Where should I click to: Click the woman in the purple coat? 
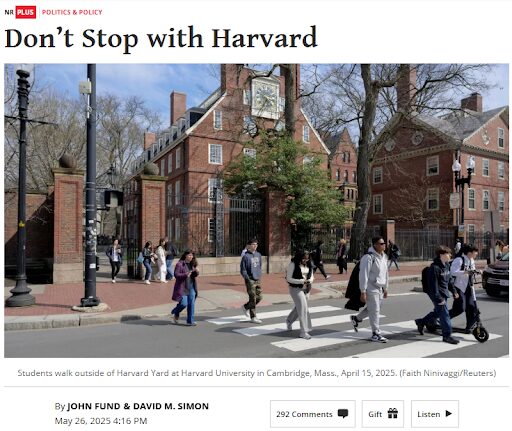click(185, 287)
